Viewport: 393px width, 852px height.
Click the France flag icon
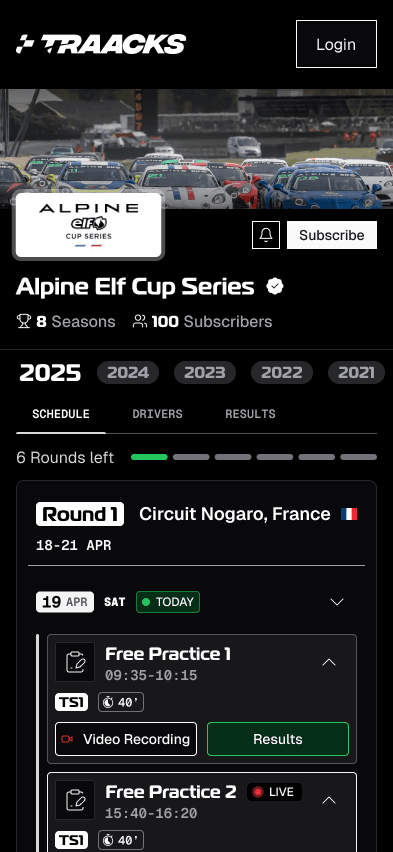(x=349, y=514)
